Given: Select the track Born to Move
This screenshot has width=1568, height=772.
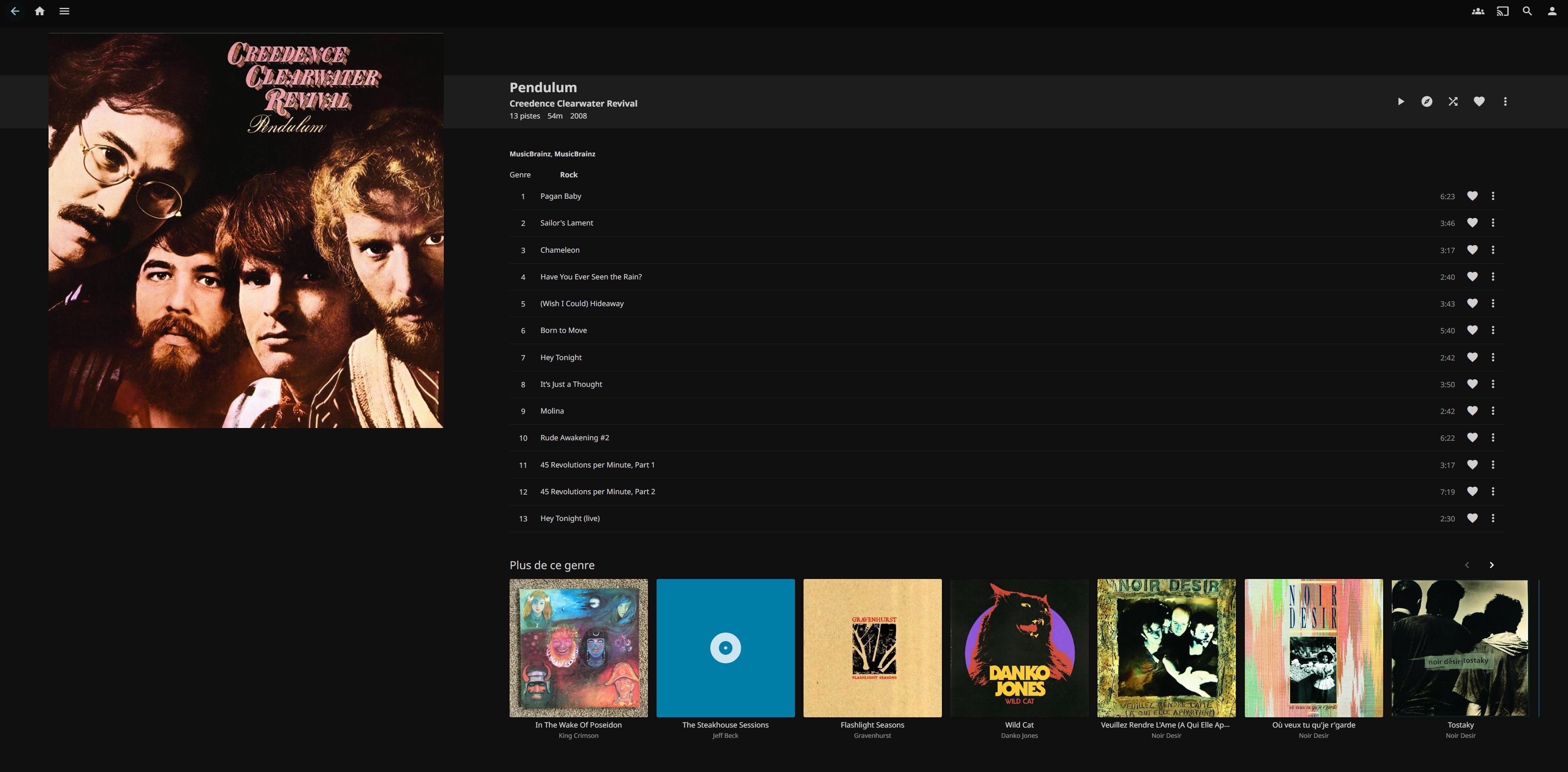Looking at the screenshot, I should 1007,330.
